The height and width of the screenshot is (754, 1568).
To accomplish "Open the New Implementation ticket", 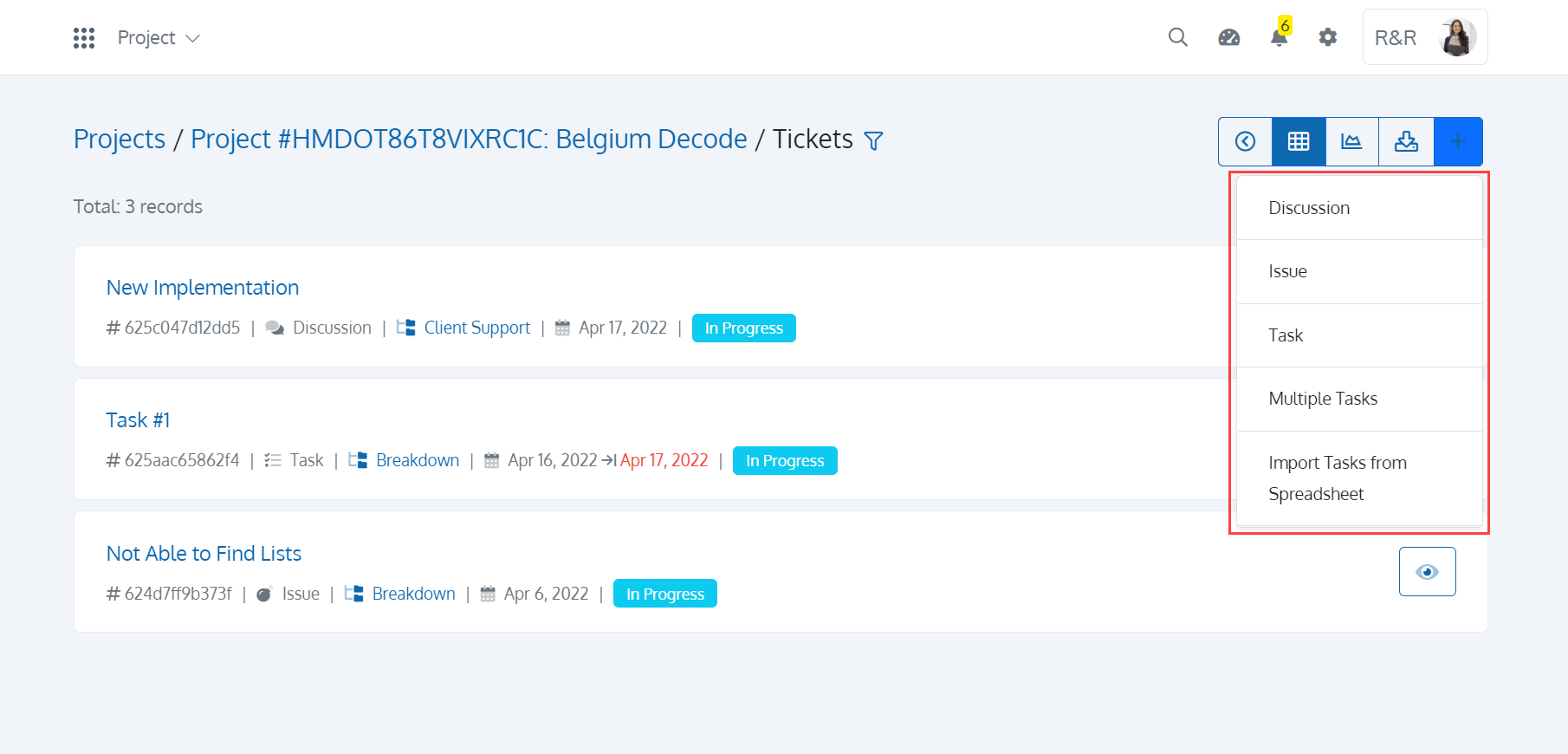I will [x=203, y=288].
